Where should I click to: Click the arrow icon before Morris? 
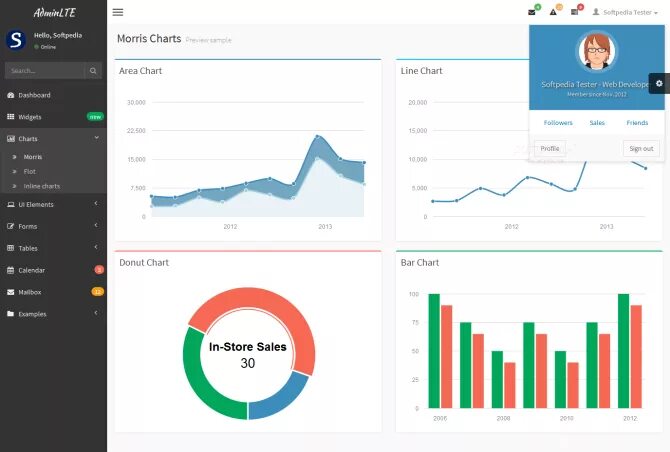pyautogui.click(x=15, y=157)
